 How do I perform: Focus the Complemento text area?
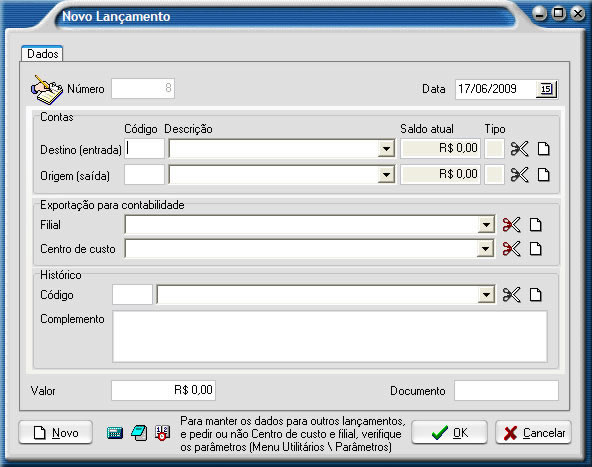[330, 336]
